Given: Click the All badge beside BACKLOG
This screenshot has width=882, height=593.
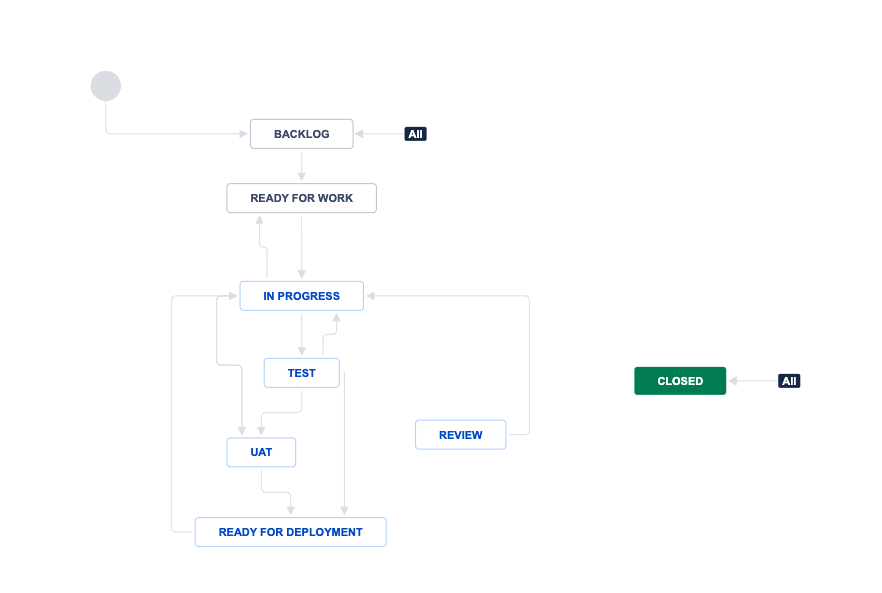Looking at the screenshot, I should tap(415, 134).
